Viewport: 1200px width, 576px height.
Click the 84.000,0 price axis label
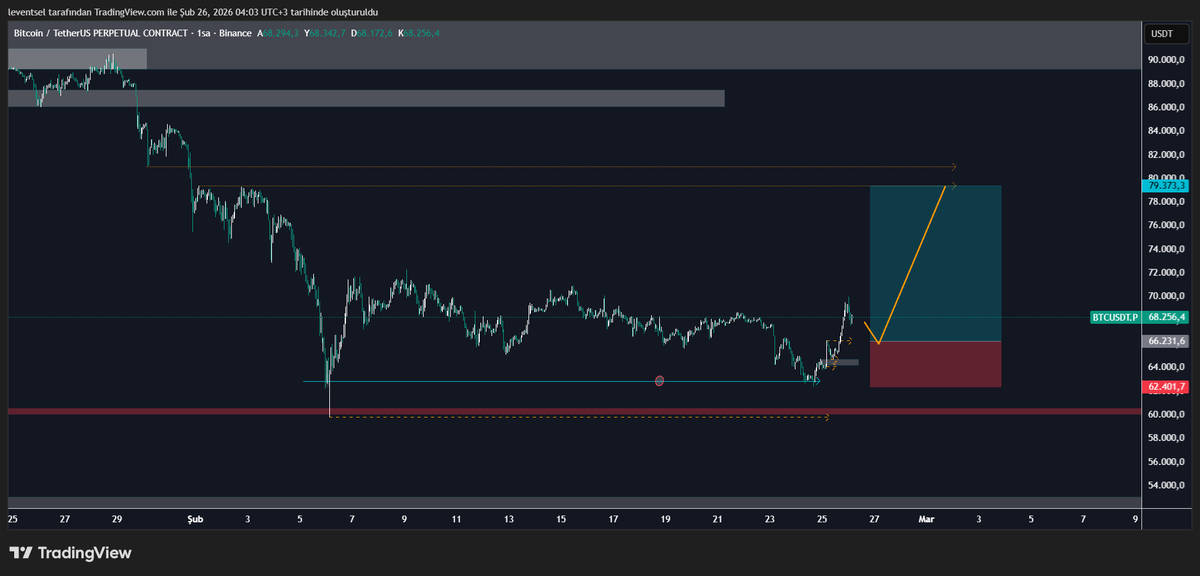point(1167,131)
